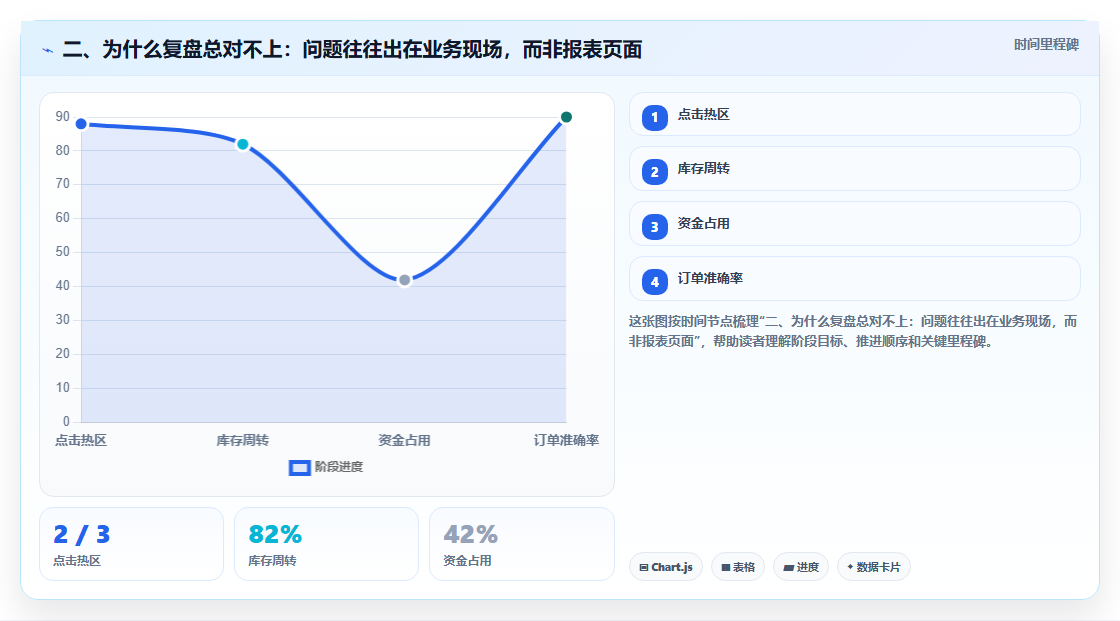Image resolution: width=1120 pixels, height=621 pixels.
Task: Click the 资金占用 caption under 42%
Action: click(x=467, y=561)
